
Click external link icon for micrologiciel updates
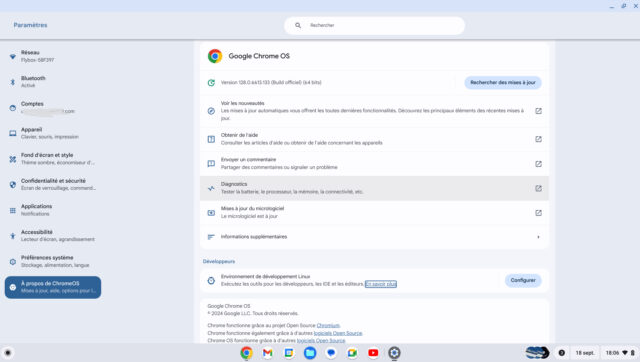click(538, 213)
